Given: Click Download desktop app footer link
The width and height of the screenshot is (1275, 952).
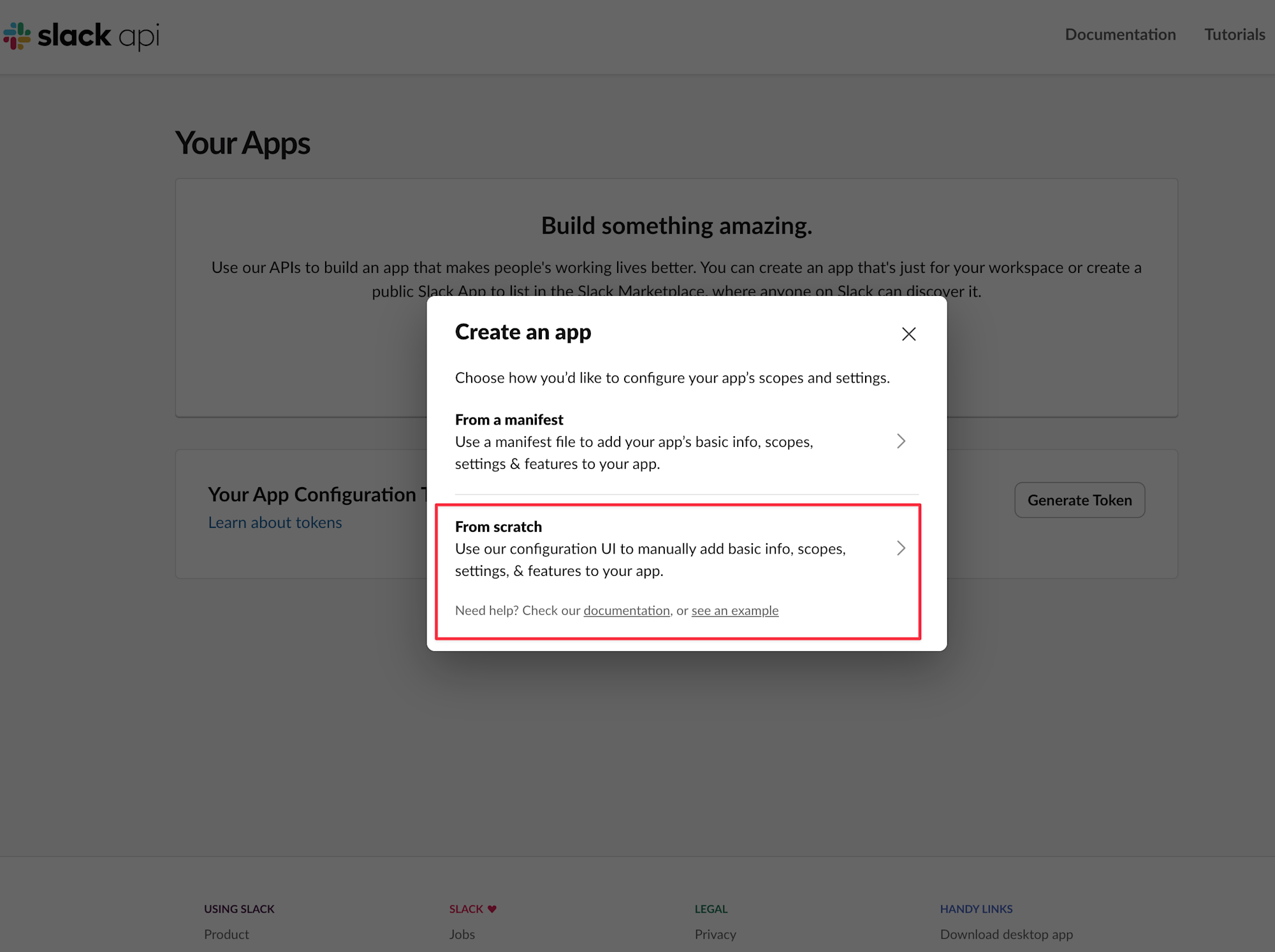Looking at the screenshot, I should click(1006, 934).
